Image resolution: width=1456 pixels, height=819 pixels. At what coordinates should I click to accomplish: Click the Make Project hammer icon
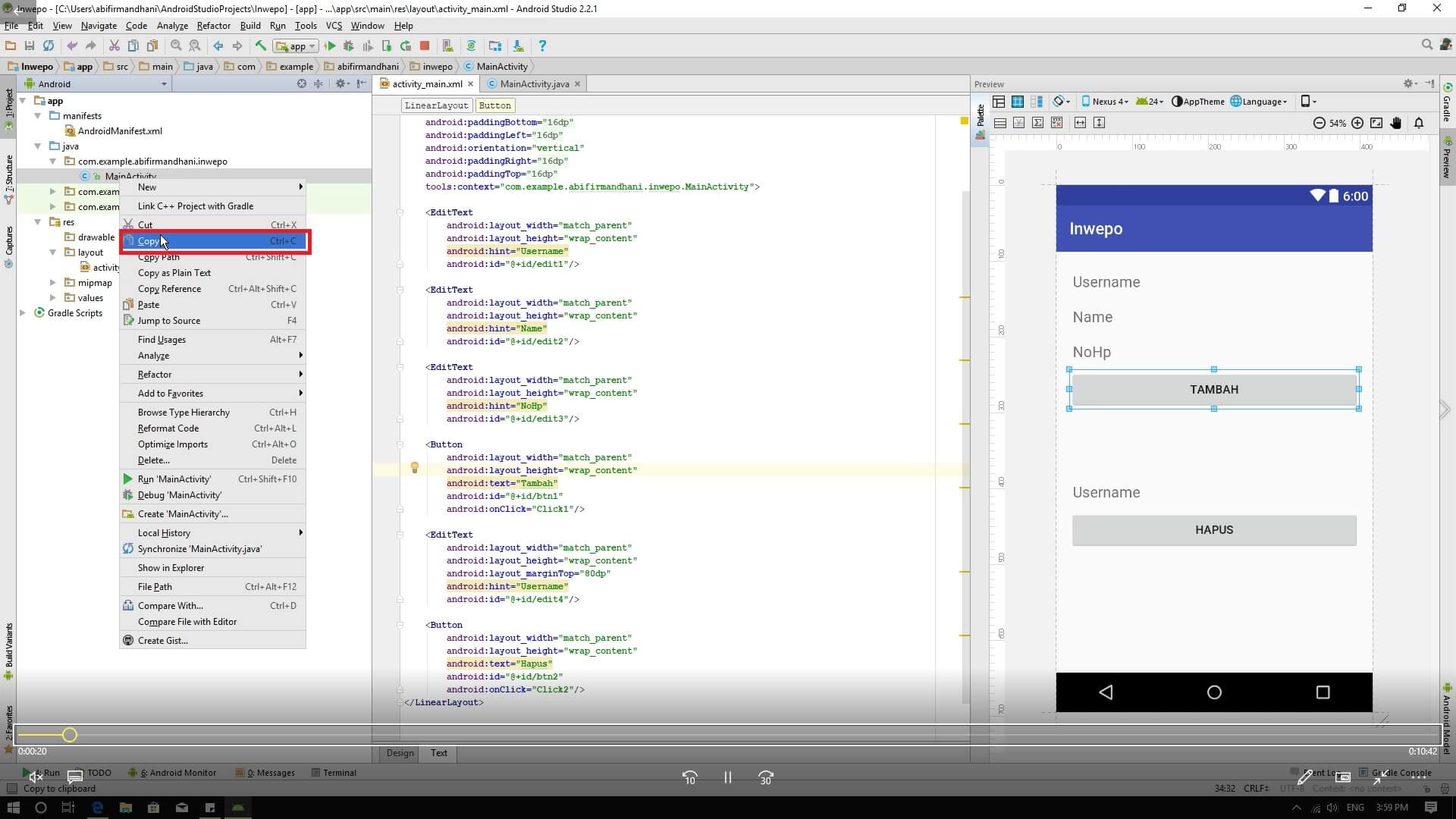coord(260,45)
